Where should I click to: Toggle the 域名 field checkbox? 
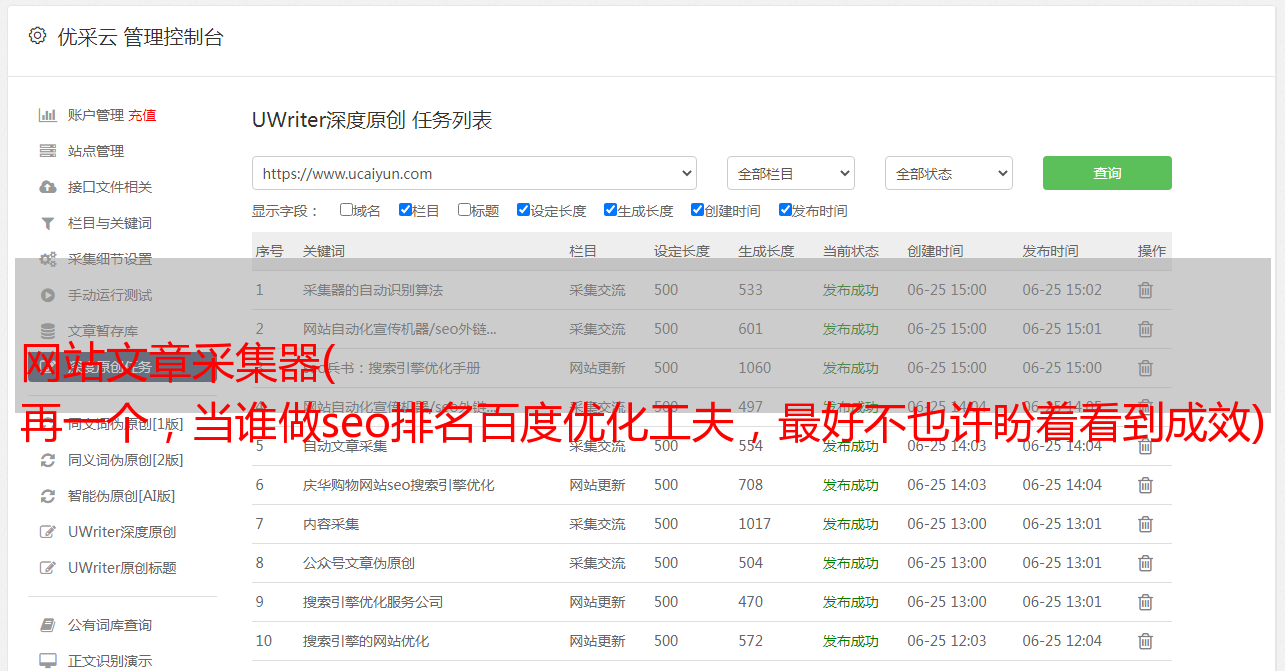[x=346, y=210]
